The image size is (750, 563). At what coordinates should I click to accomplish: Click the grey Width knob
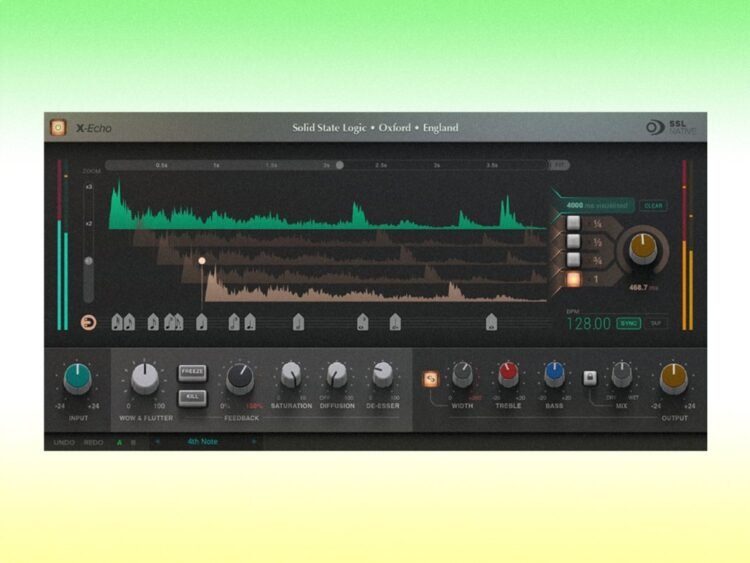(x=463, y=375)
